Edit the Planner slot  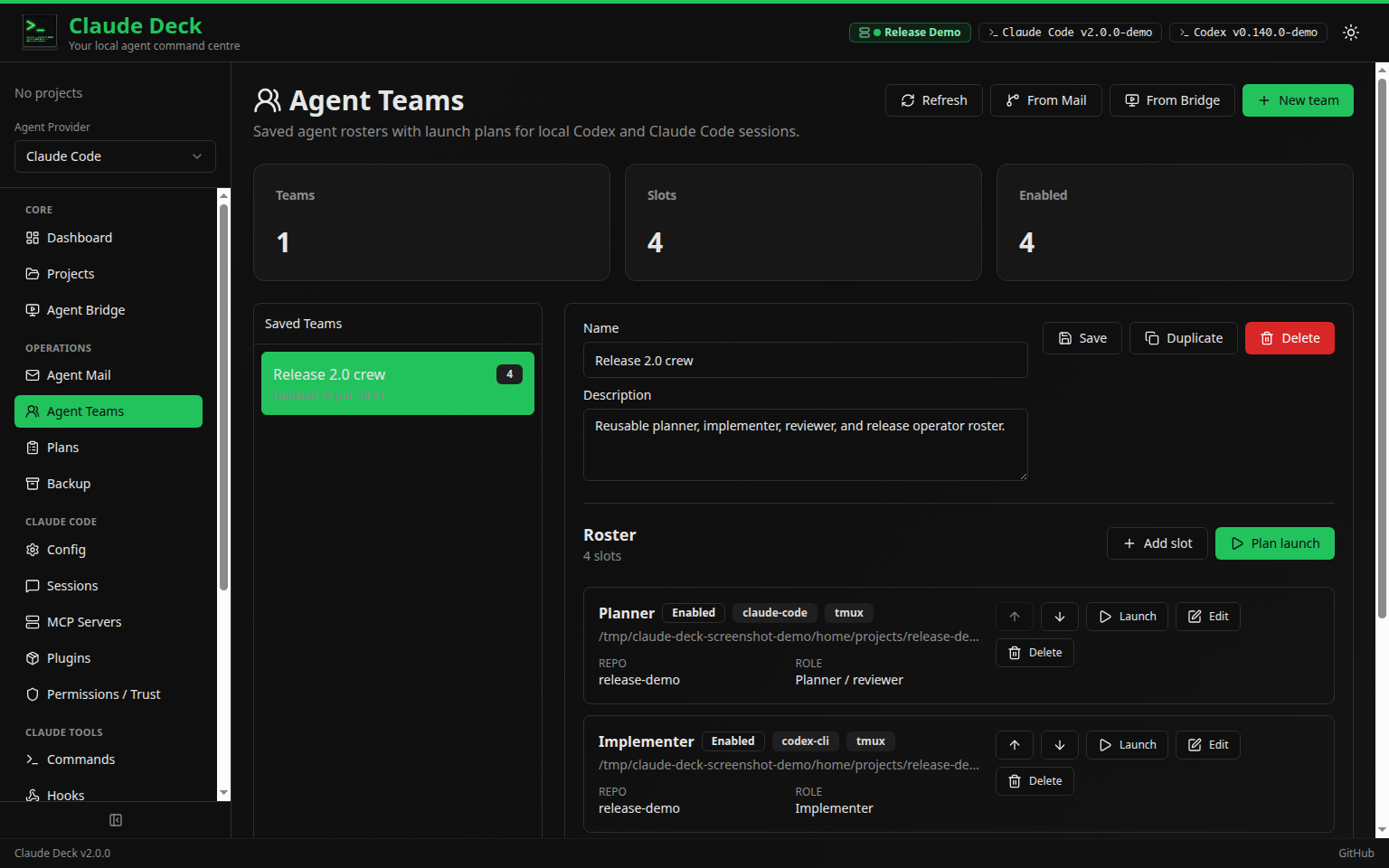tap(1208, 617)
